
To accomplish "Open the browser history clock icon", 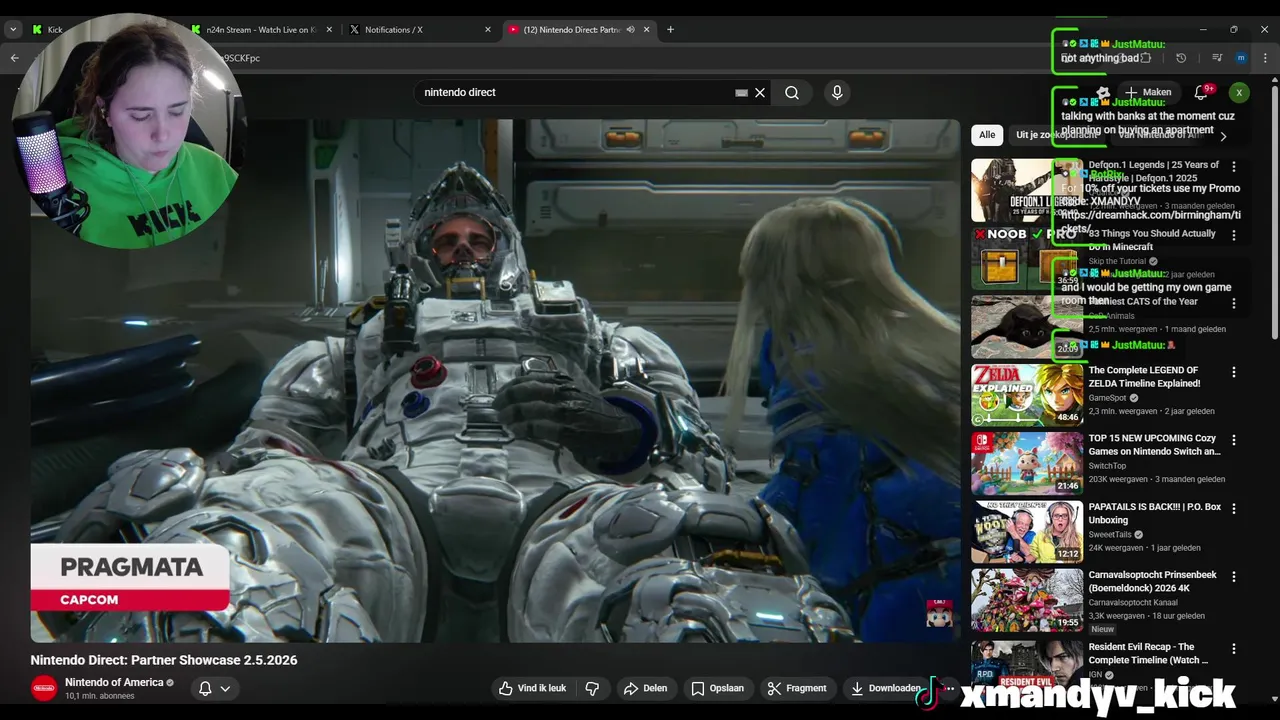I will [1181, 58].
